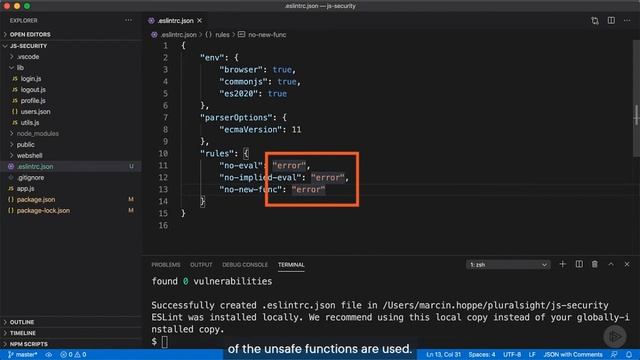Click the "commonjs" key on line 4
640x360 pixels.
243,82
